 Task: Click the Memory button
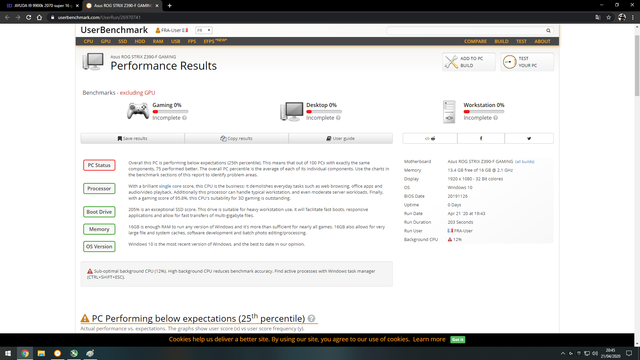click(99, 229)
